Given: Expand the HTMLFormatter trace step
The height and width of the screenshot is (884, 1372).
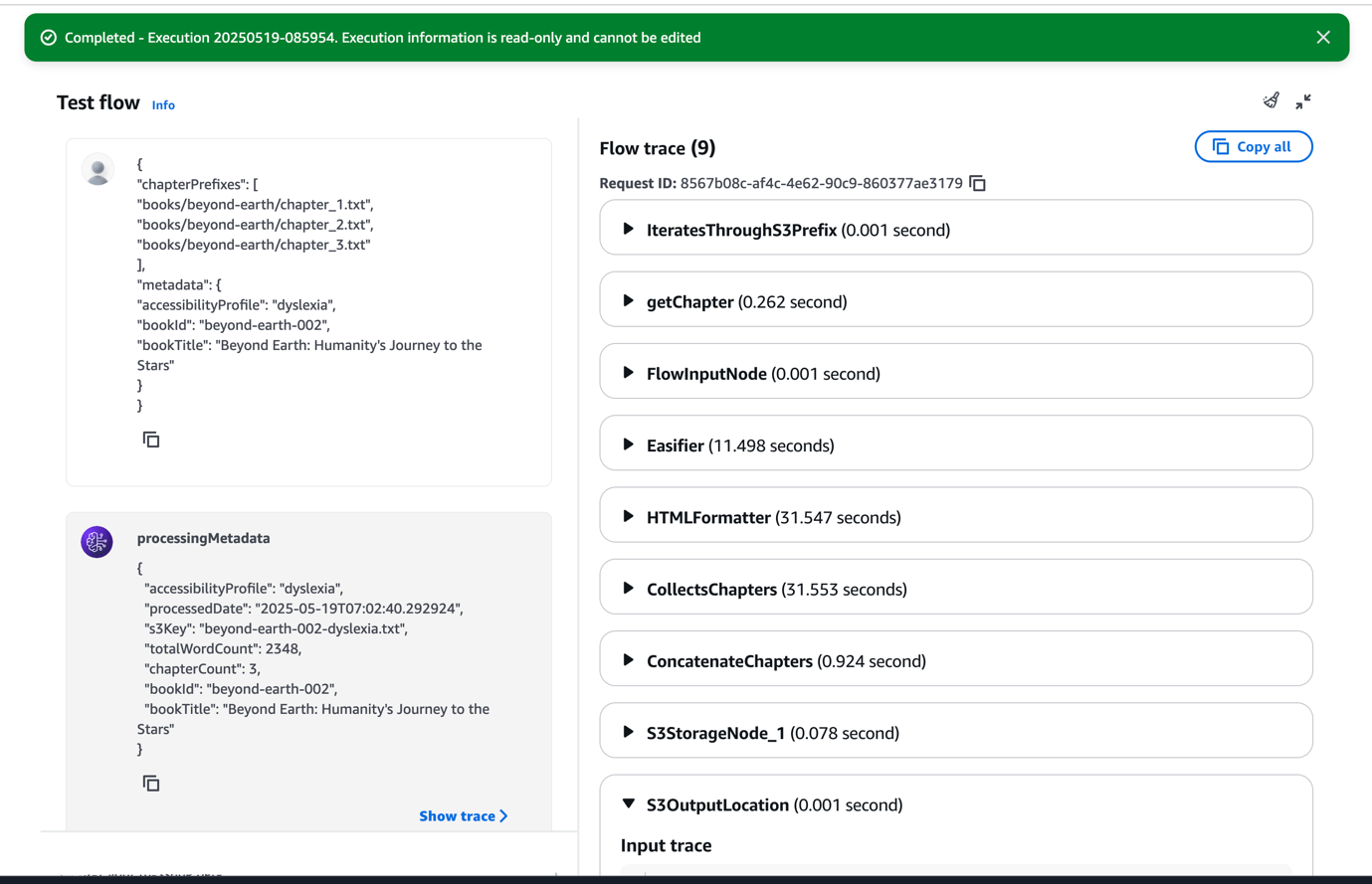Looking at the screenshot, I should (628, 516).
